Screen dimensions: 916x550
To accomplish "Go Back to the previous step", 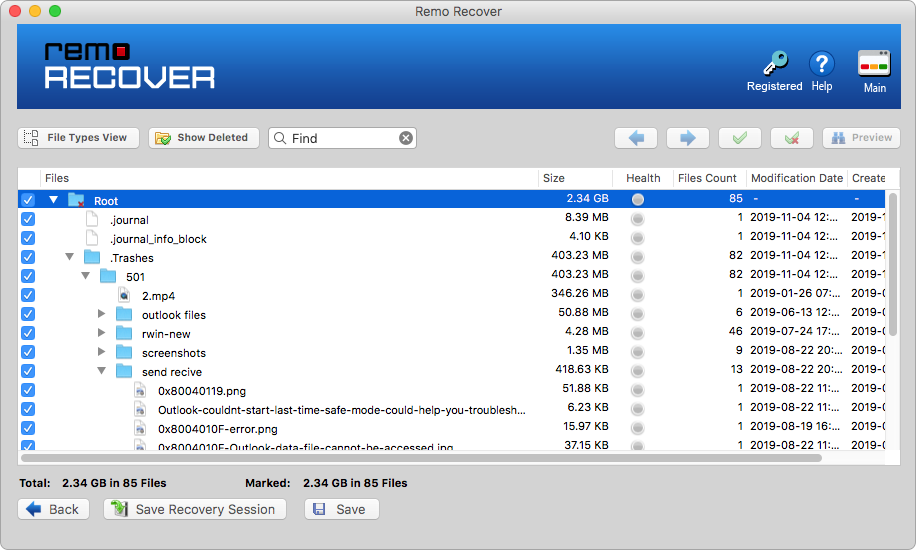I will (53, 509).
